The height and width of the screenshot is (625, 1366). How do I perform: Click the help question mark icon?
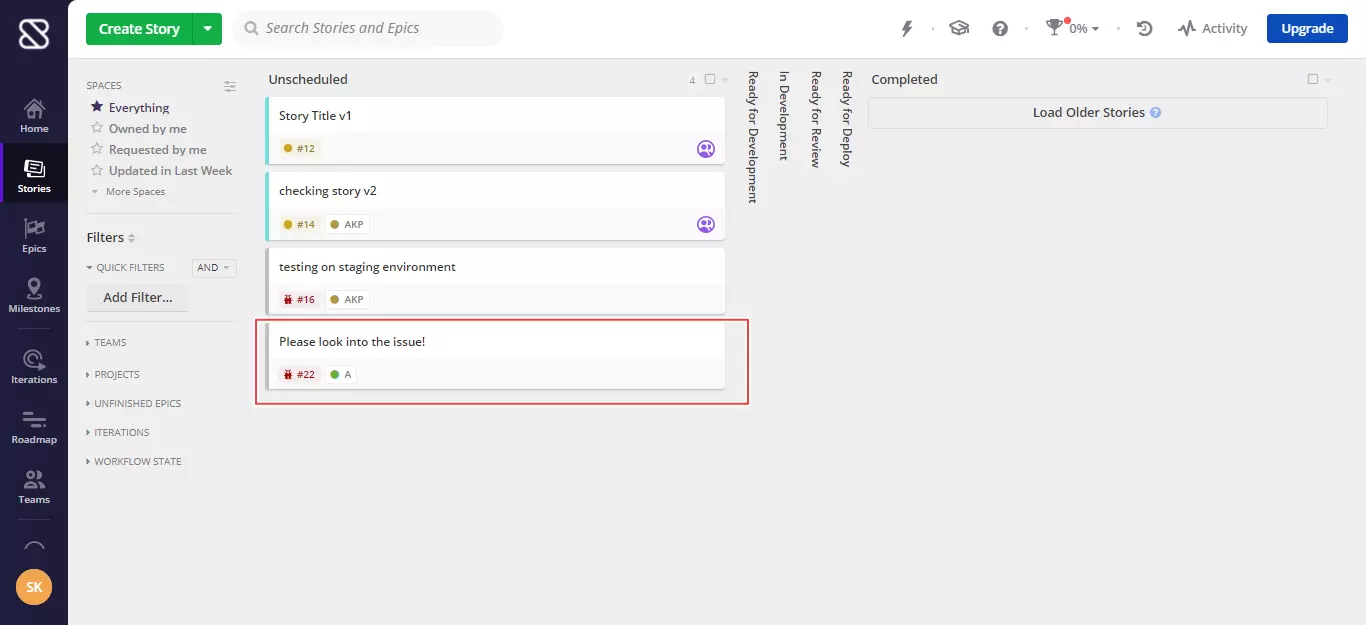1000,29
